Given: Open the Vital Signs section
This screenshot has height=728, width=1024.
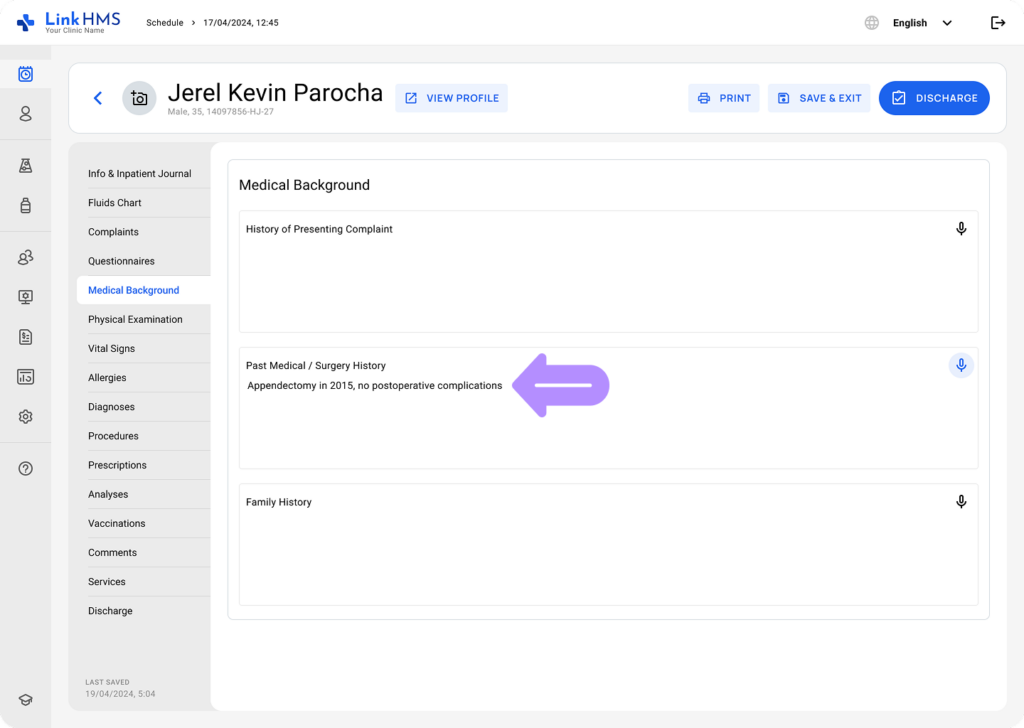Looking at the screenshot, I should (111, 349).
